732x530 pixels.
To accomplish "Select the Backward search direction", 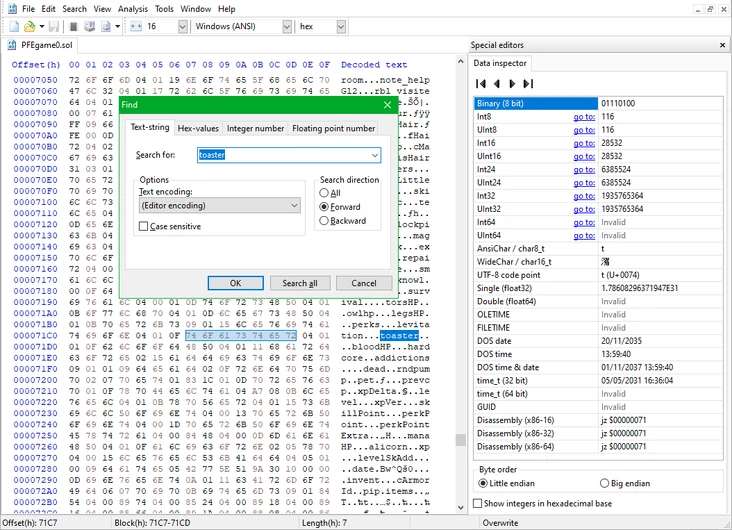I will (x=324, y=221).
